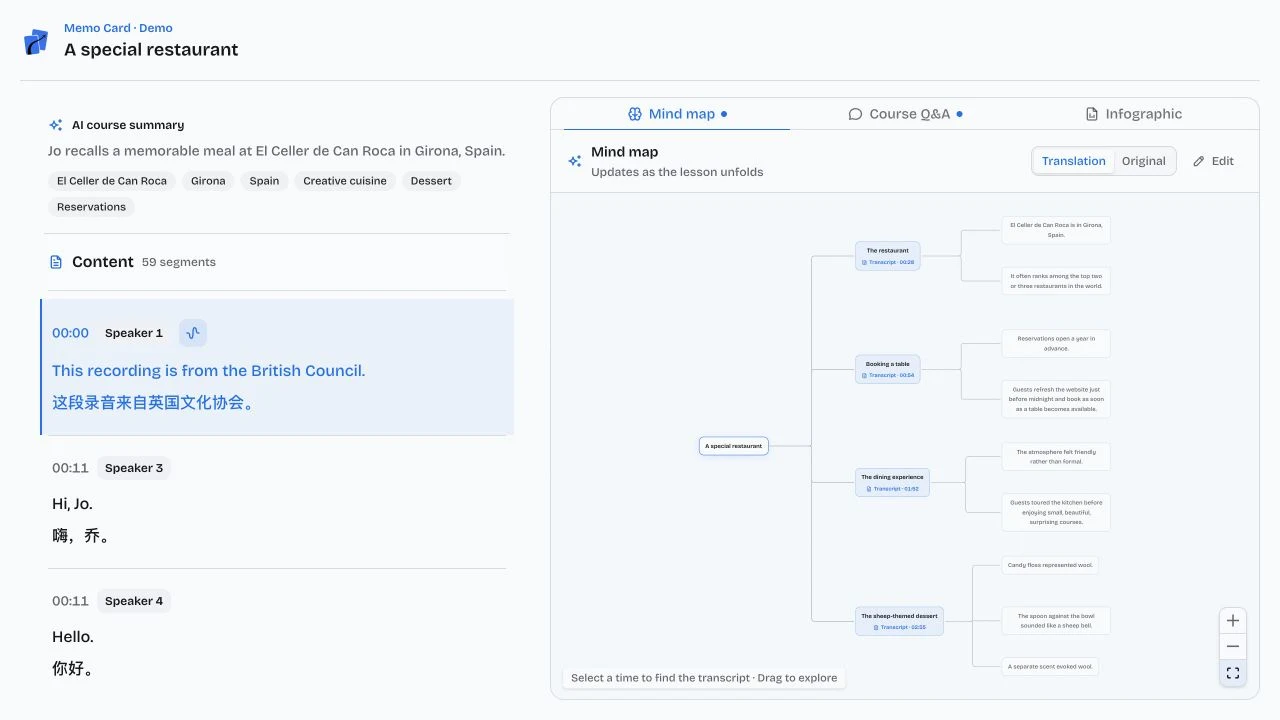Click the AI course summary sparkle icon
The width and height of the screenshot is (1280, 720).
coord(56,125)
